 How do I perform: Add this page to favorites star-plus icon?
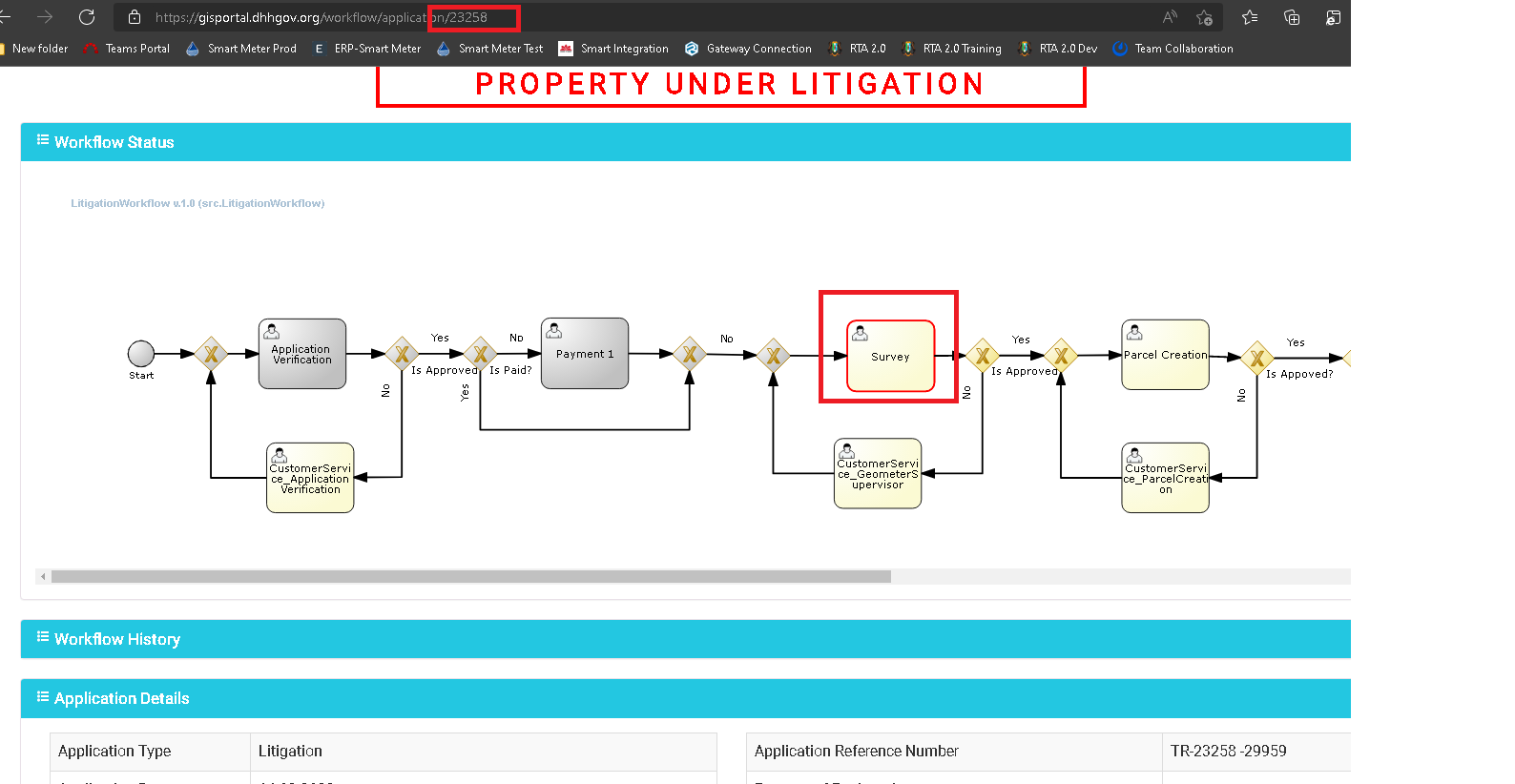(x=1204, y=17)
